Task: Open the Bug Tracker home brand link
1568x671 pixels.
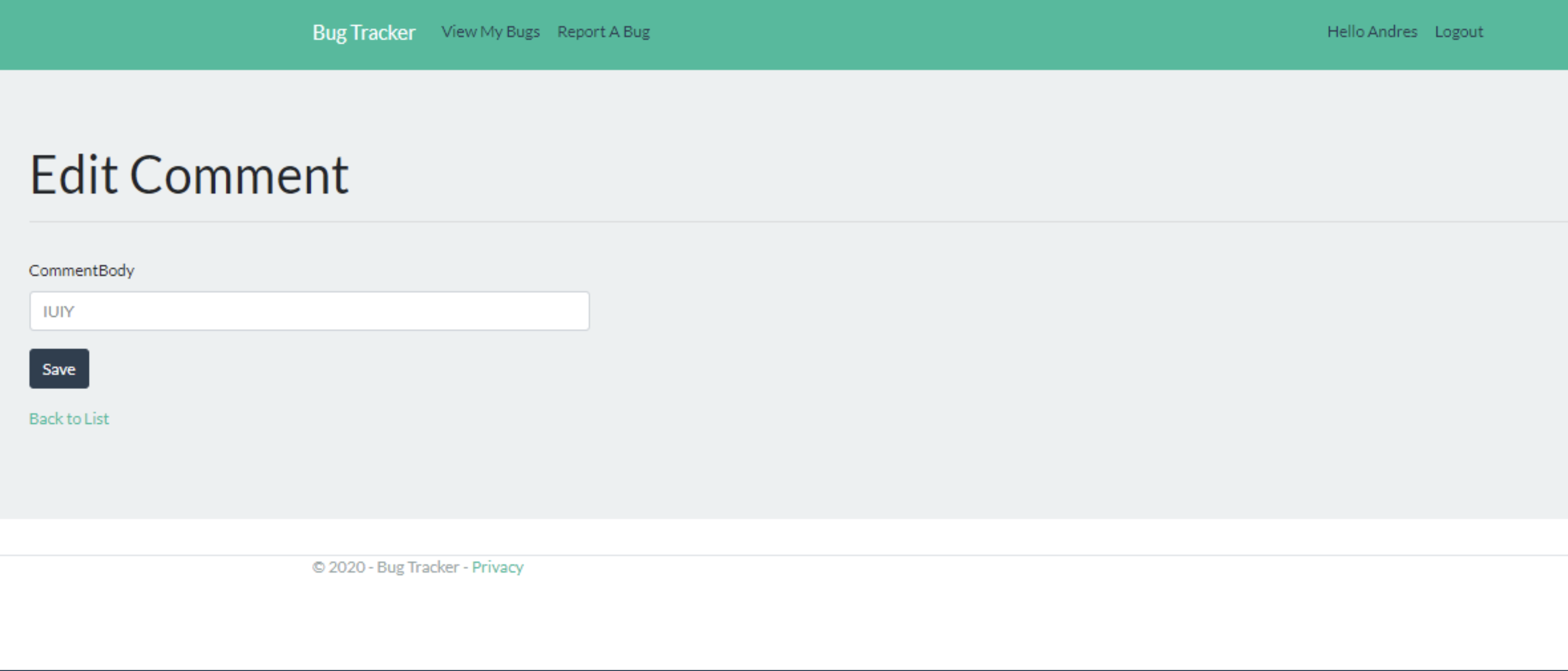Action: point(364,32)
